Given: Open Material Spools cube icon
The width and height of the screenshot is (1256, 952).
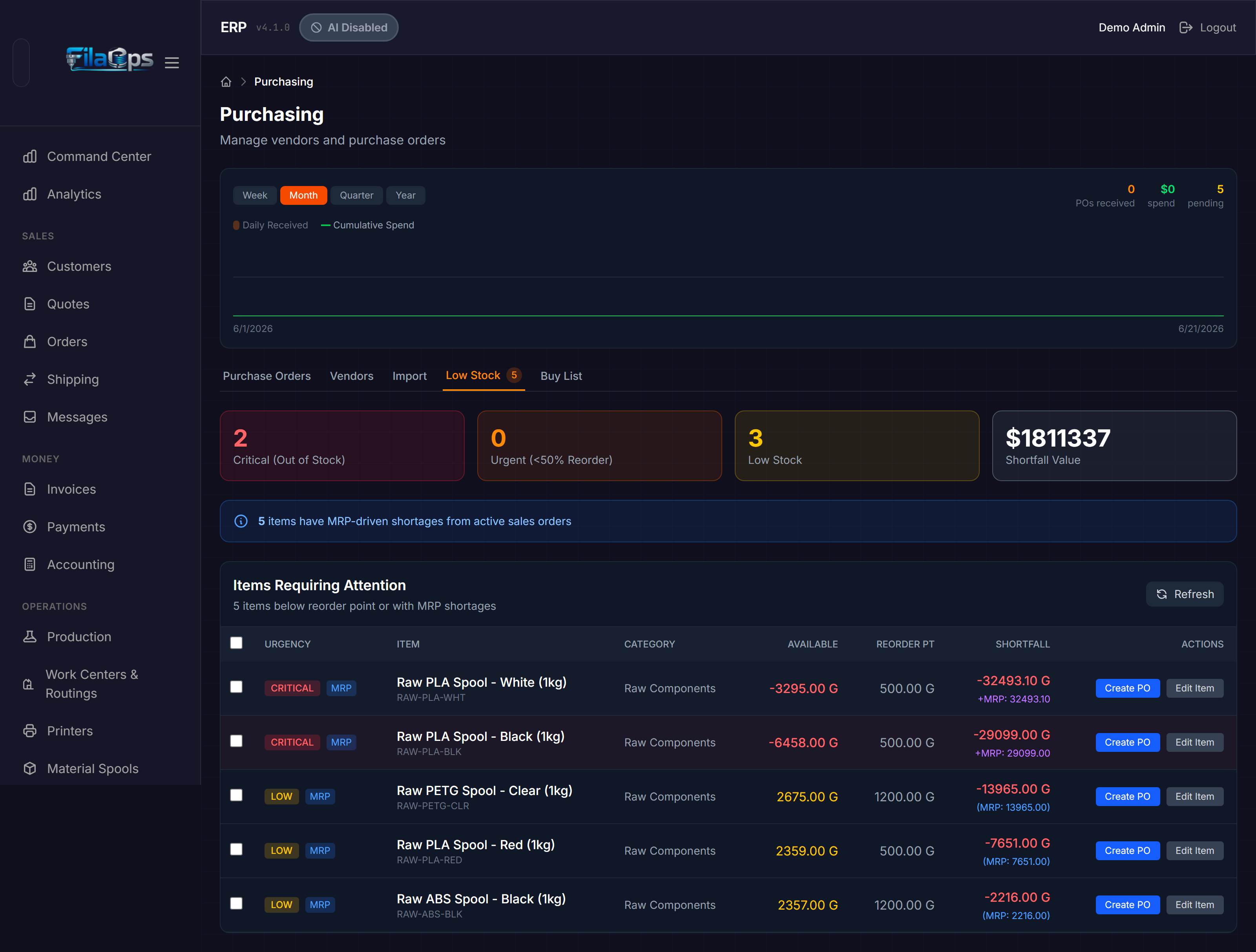Looking at the screenshot, I should pos(30,769).
